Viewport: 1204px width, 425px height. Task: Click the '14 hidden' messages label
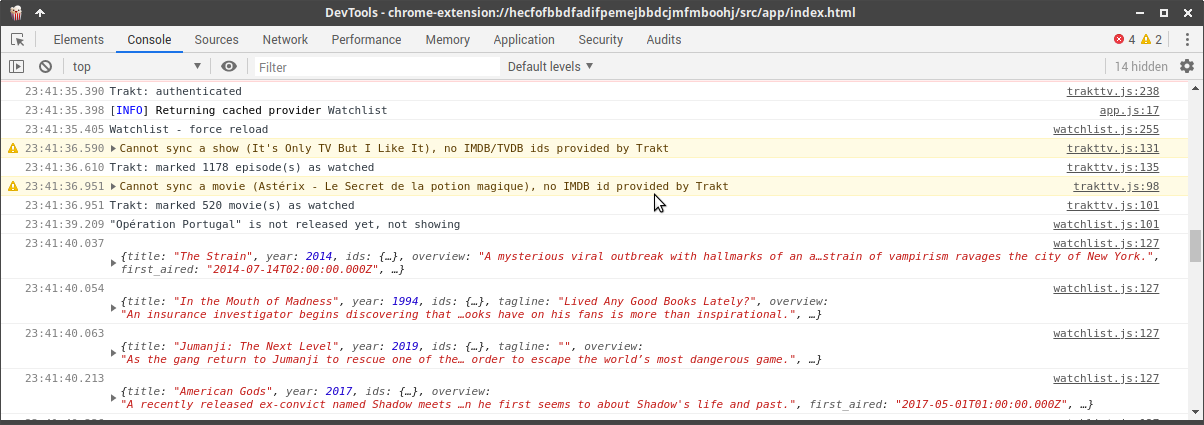point(1141,67)
